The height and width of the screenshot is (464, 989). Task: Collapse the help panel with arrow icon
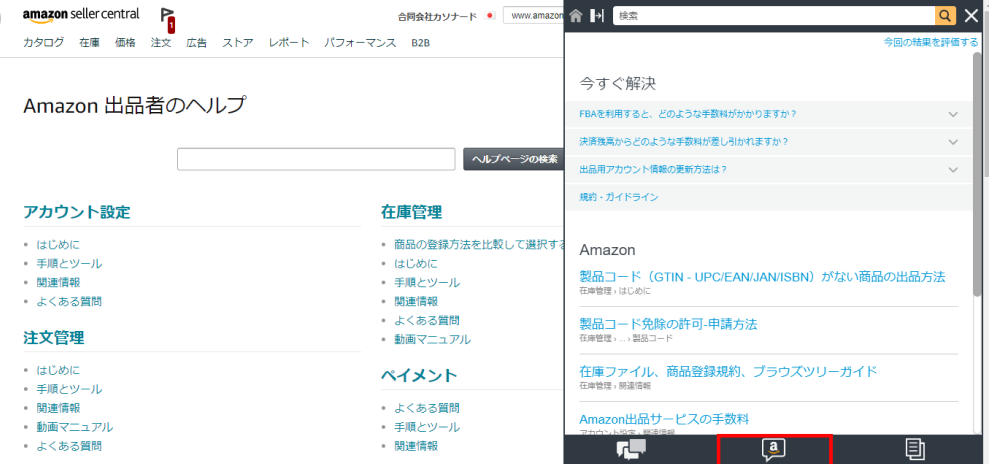597,16
